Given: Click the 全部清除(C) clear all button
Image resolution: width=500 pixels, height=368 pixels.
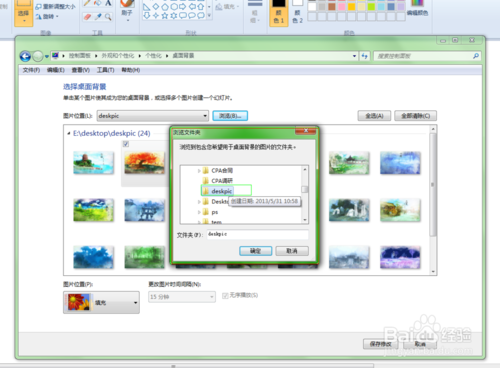Looking at the screenshot, I should point(415,116).
